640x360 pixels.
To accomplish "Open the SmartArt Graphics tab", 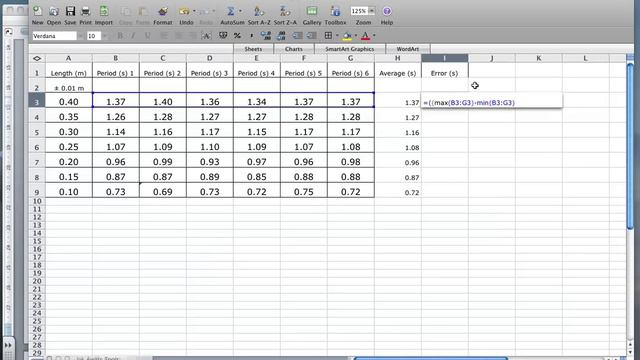I will pyautogui.click(x=349, y=49).
